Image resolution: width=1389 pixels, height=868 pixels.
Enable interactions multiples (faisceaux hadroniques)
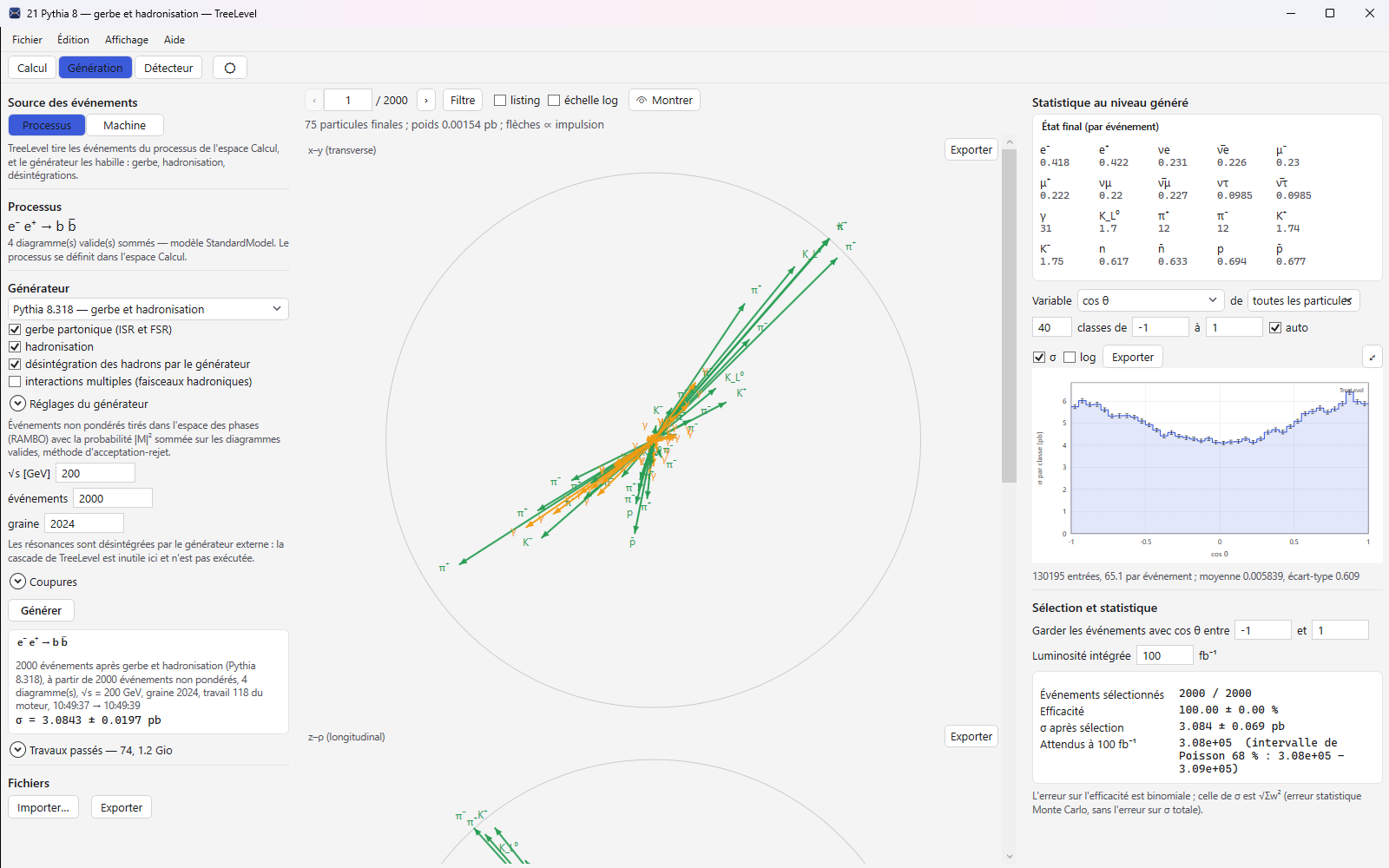click(x=15, y=382)
